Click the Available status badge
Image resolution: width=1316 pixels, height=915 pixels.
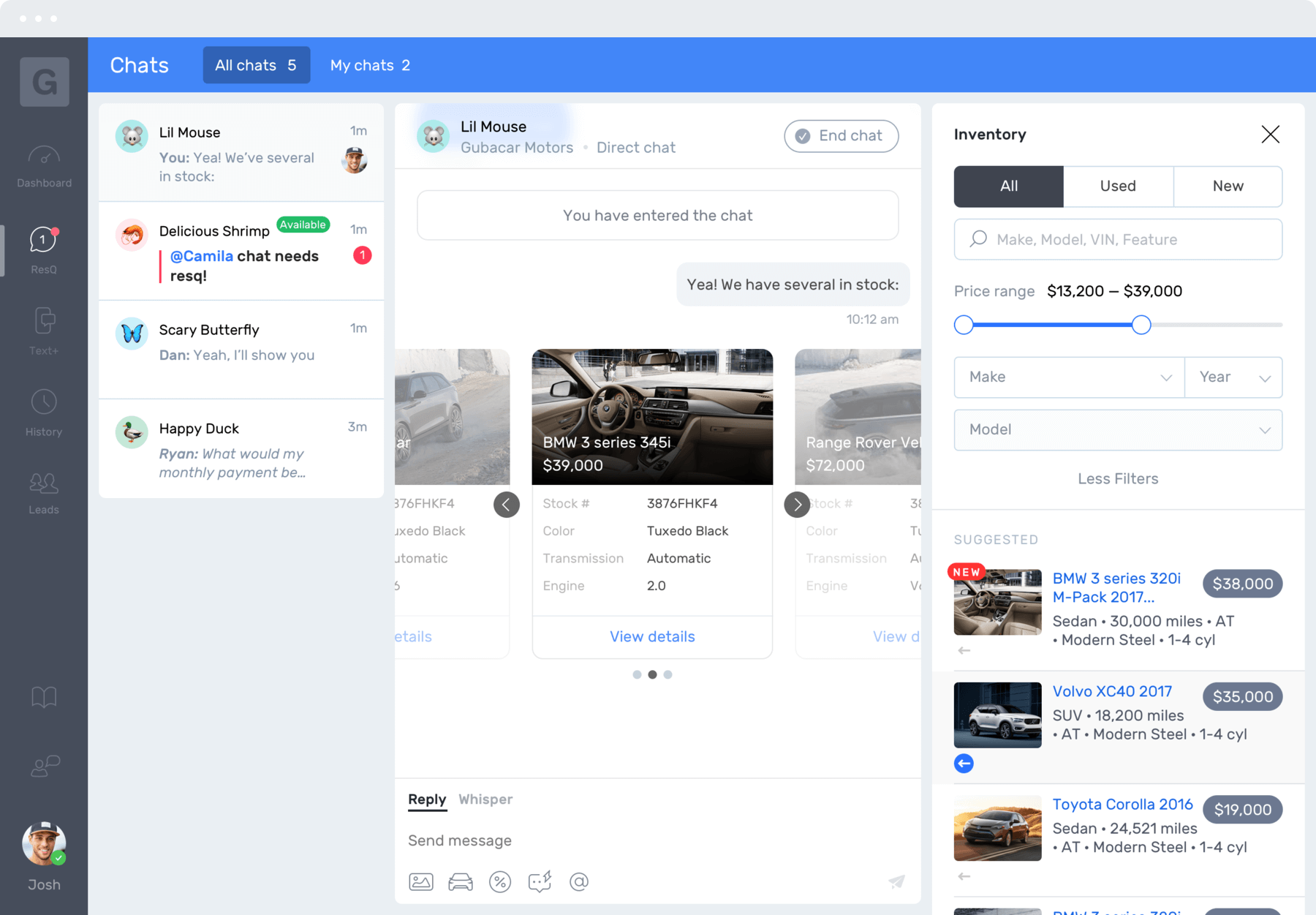pos(303,225)
